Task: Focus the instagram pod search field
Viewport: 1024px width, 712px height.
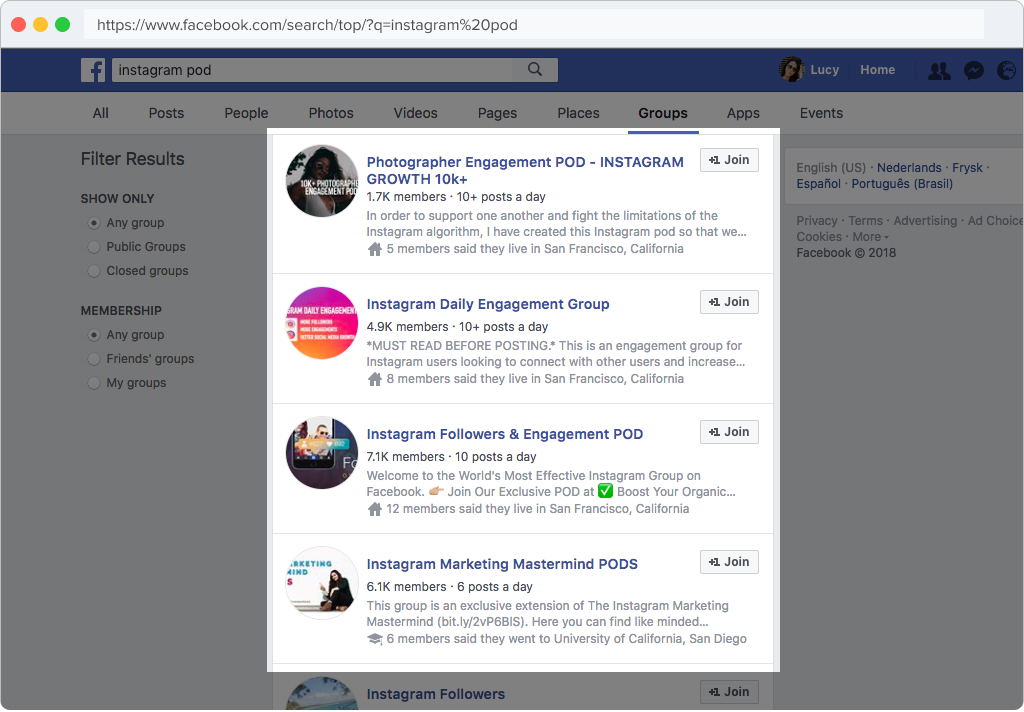Action: click(334, 70)
